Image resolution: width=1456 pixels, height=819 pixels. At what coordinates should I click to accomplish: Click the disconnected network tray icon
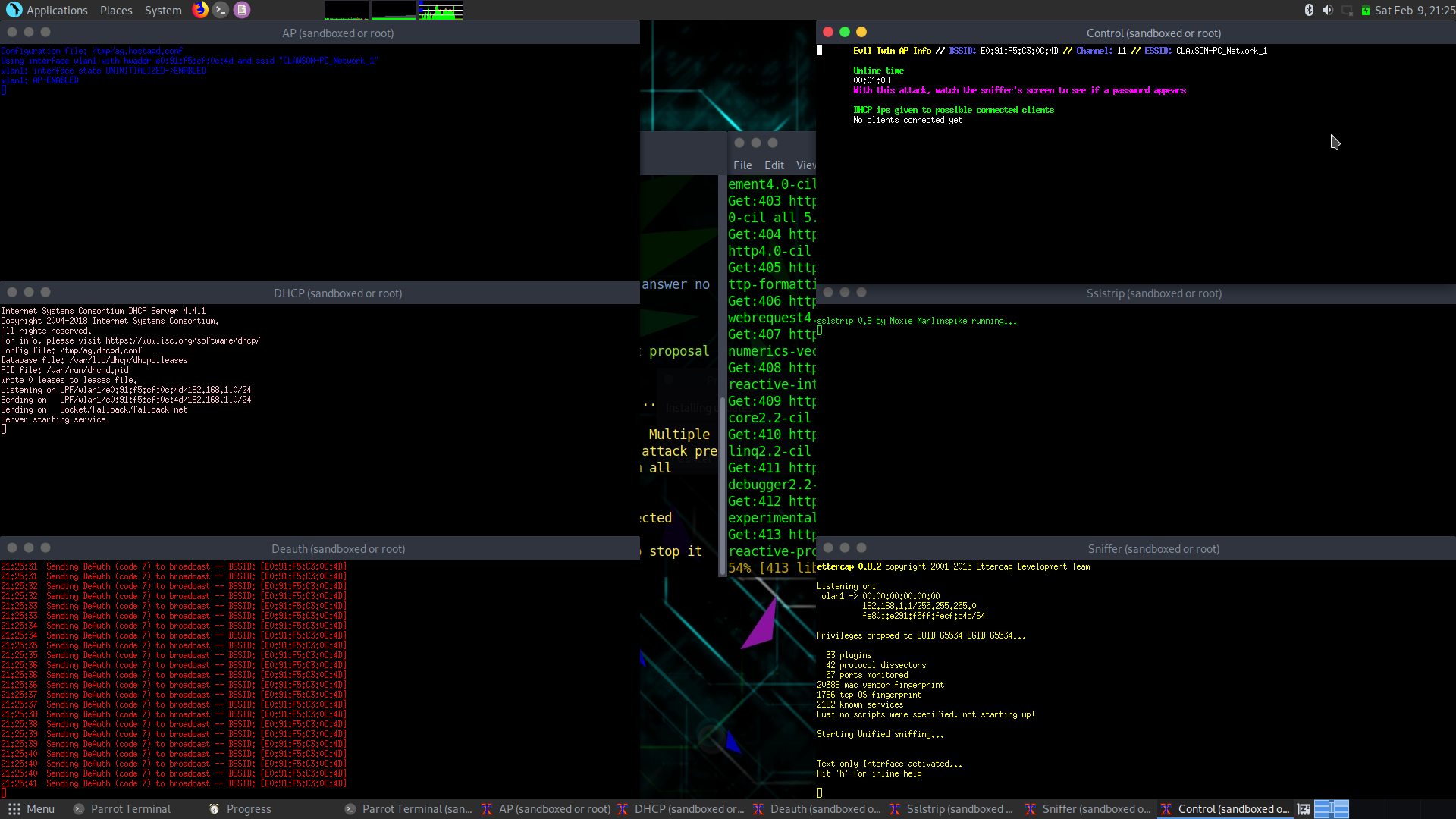1347,10
